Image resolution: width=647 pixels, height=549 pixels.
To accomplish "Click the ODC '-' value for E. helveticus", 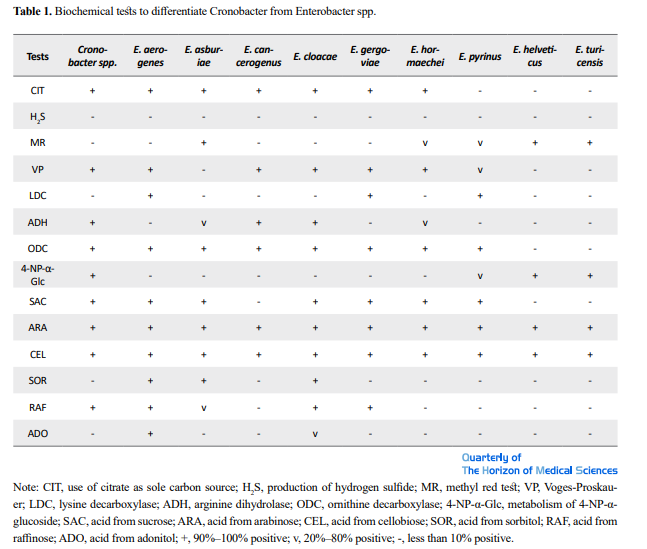I will click(535, 249).
